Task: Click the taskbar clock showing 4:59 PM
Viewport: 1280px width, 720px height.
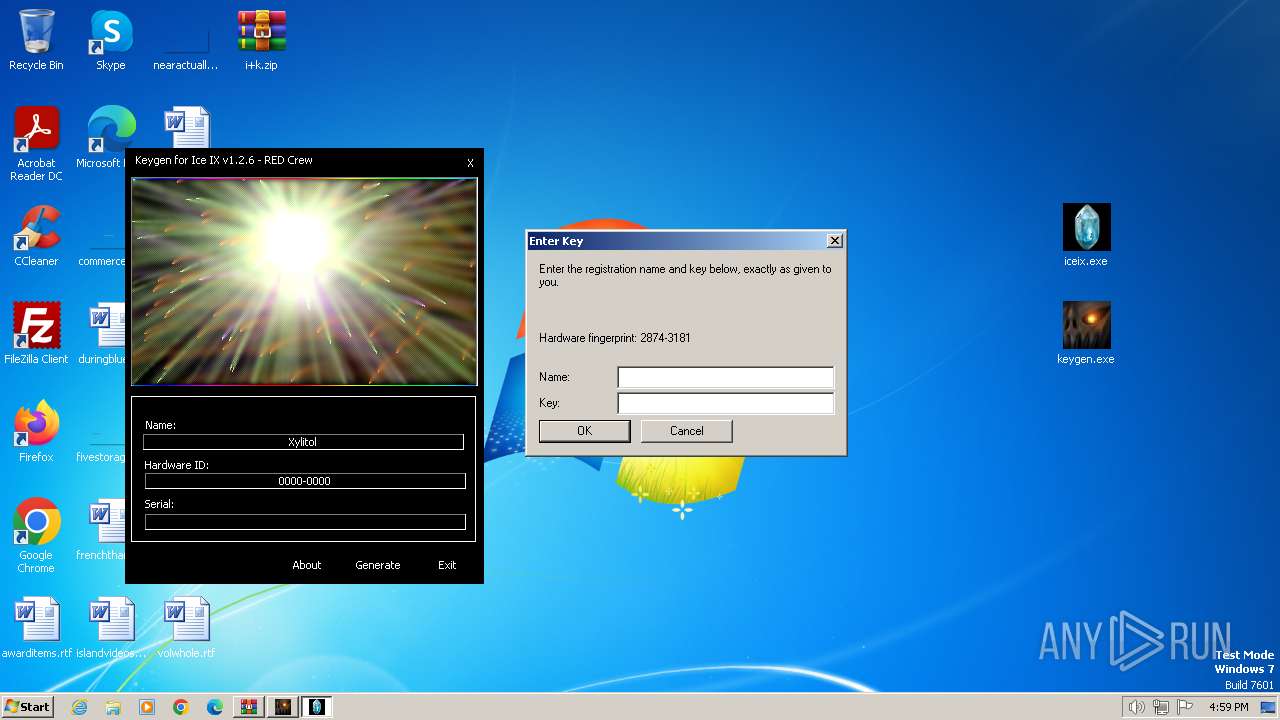Action: (1229, 707)
